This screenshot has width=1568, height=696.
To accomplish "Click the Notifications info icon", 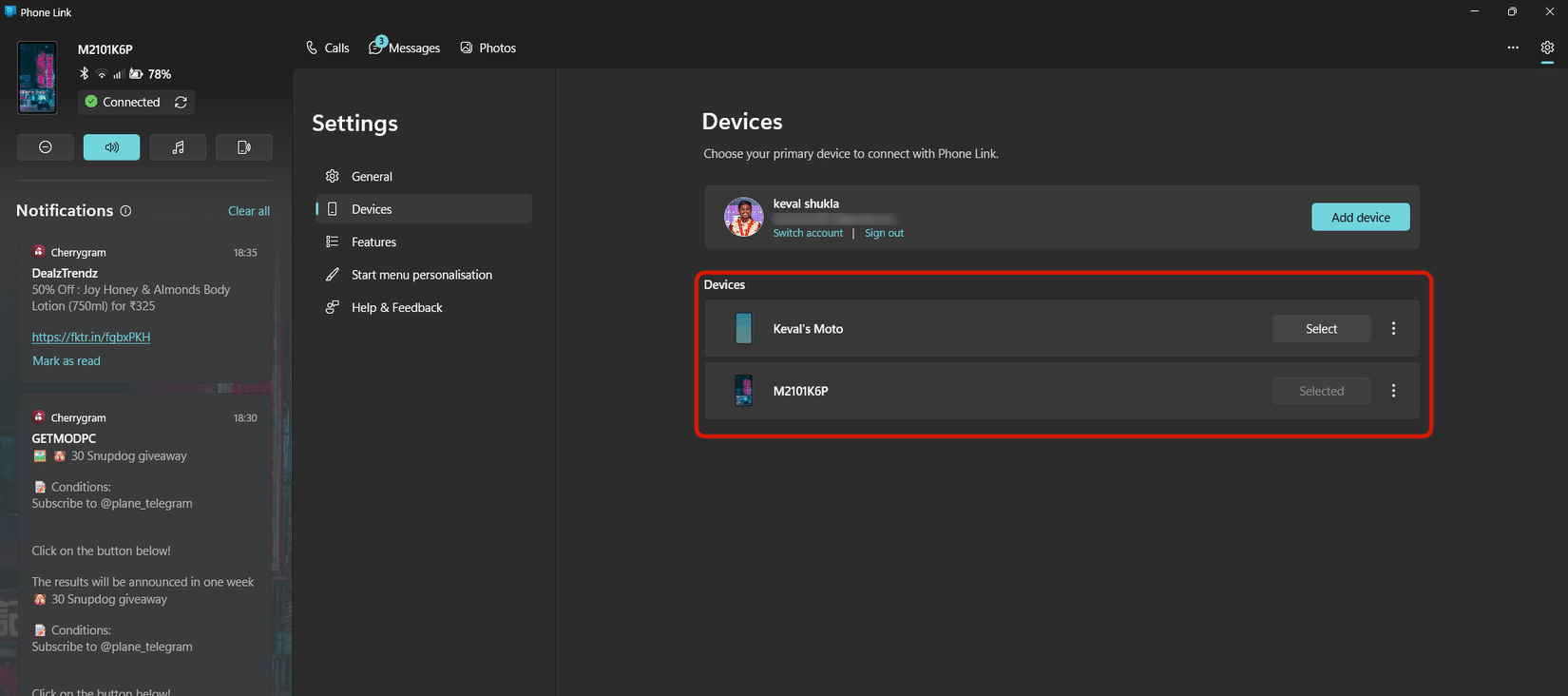I will tap(125, 211).
